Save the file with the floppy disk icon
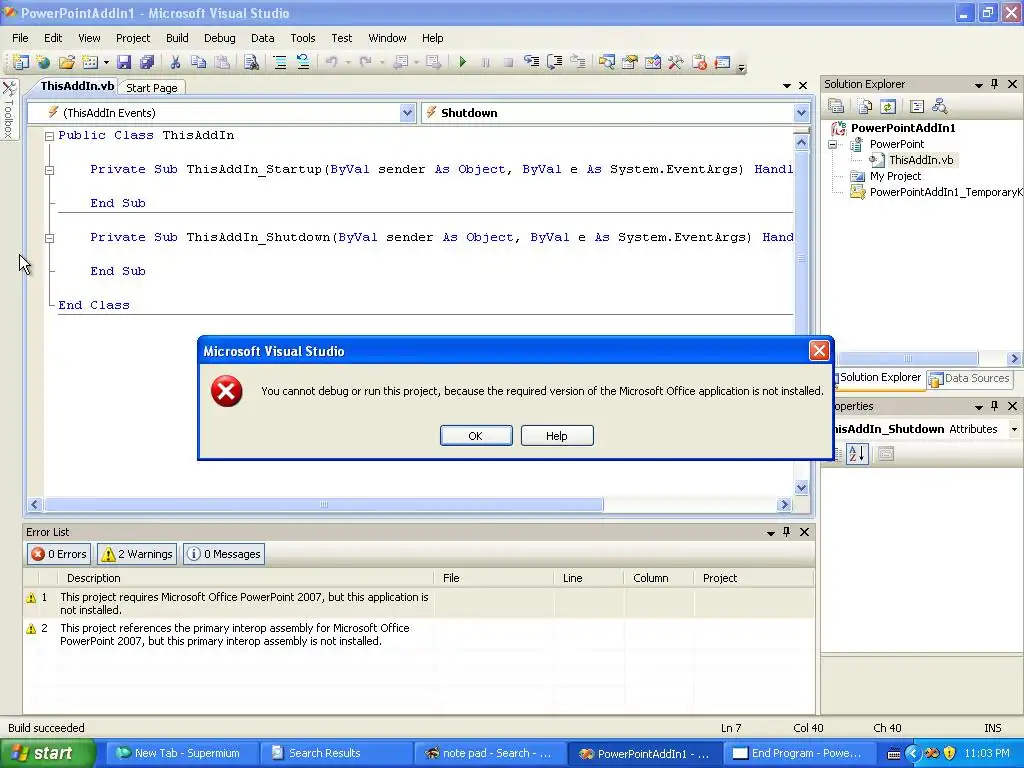Image resolution: width=1024 pixels, height=768 pixels. point(123,62)
